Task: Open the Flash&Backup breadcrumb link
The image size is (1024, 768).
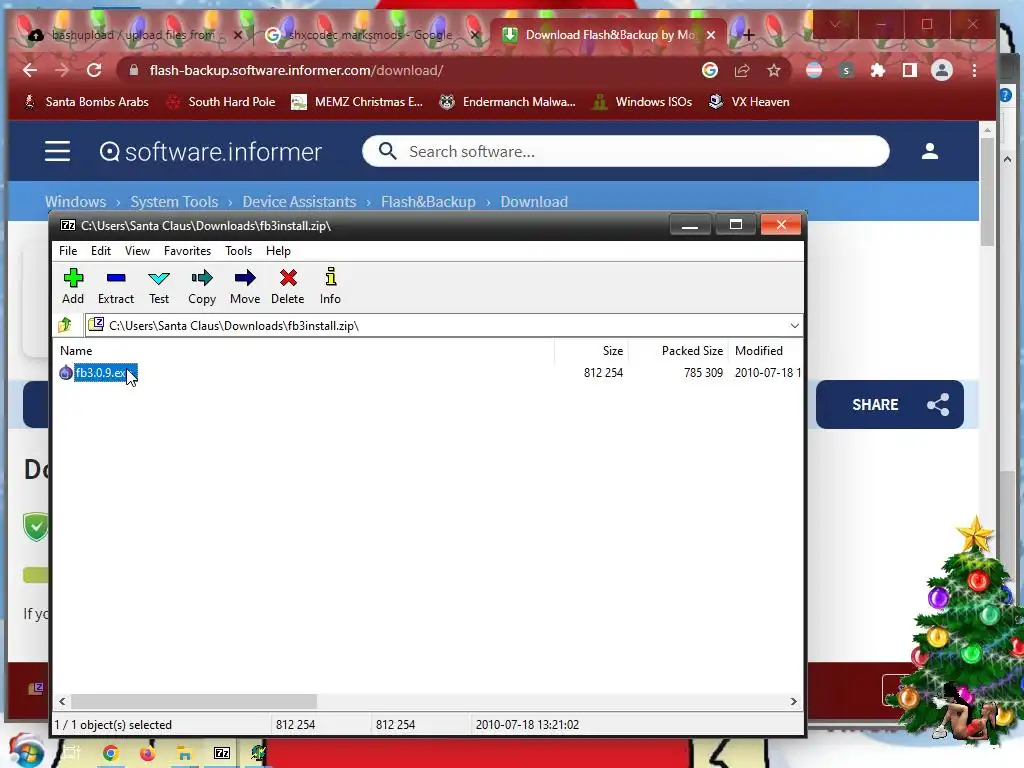Action: tap(428, 202)
